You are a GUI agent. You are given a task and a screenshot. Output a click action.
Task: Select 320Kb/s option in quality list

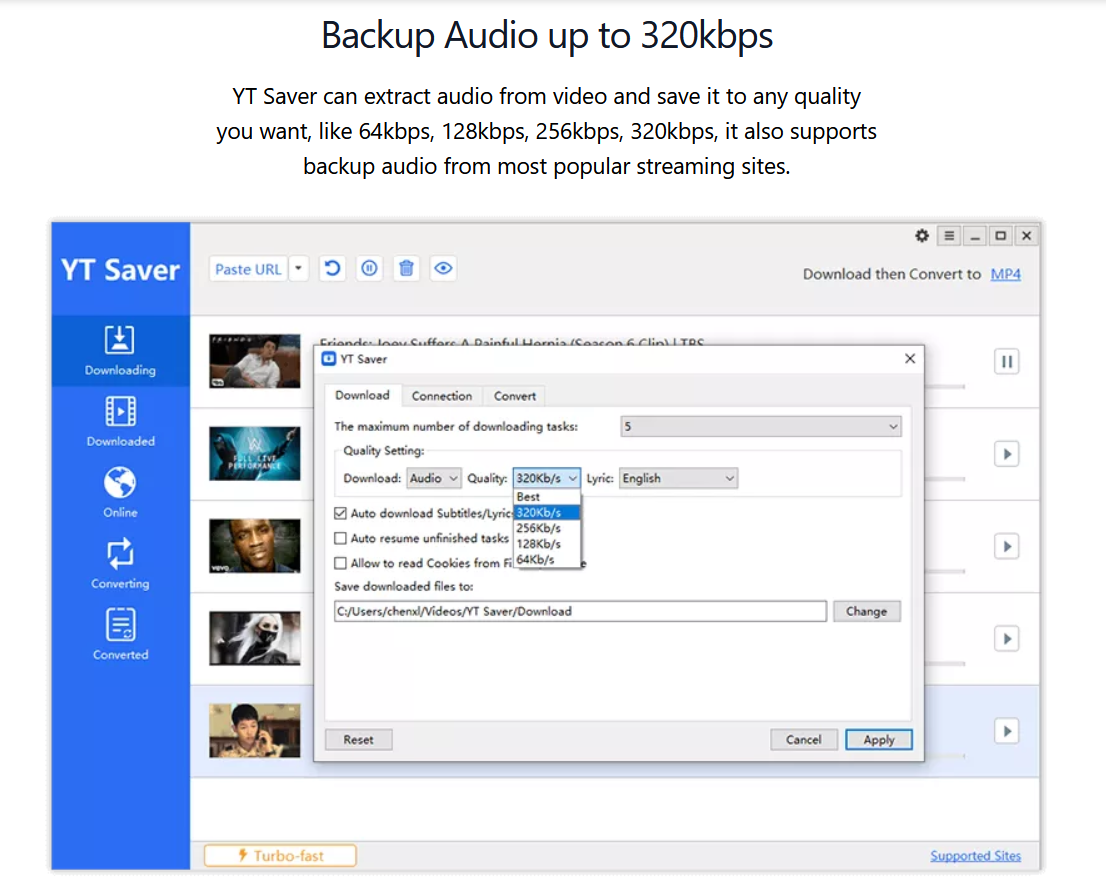click(x=547, y=512)
